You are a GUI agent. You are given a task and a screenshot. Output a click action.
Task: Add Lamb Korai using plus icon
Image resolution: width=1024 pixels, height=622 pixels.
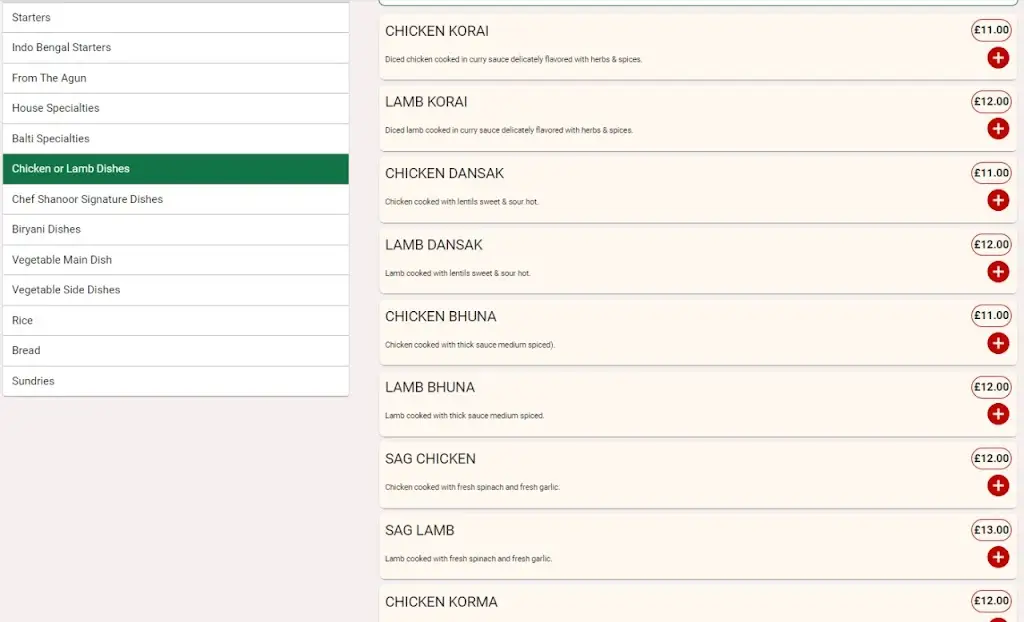pyautogui.click(x=997, y=129)
